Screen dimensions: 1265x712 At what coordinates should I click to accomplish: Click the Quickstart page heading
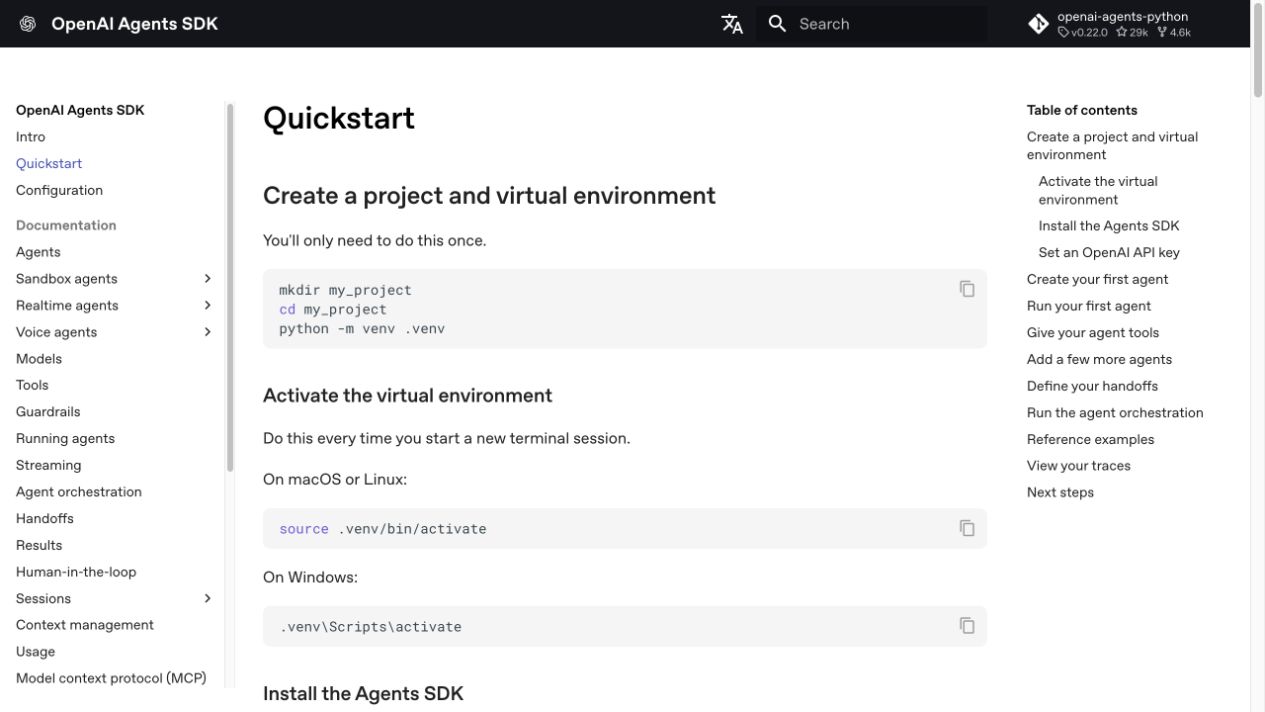(x=338, y=118)
